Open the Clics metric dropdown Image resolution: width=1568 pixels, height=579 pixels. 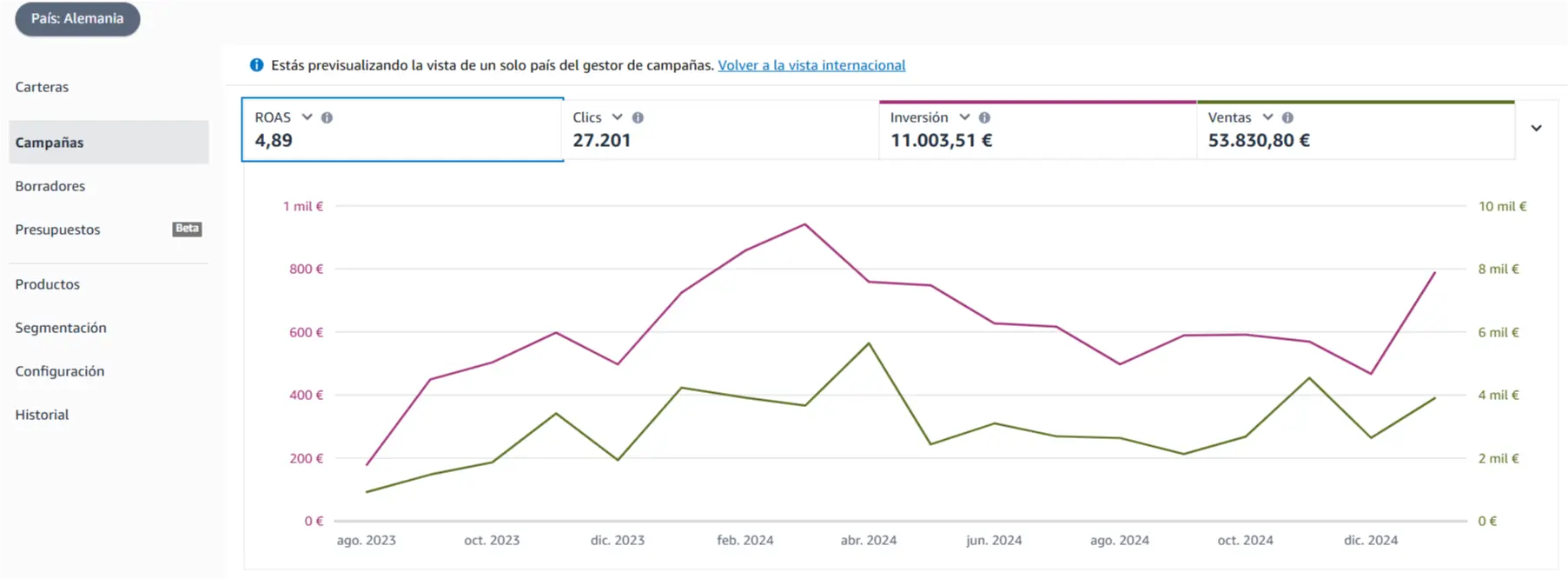click(x=617, y=116)
